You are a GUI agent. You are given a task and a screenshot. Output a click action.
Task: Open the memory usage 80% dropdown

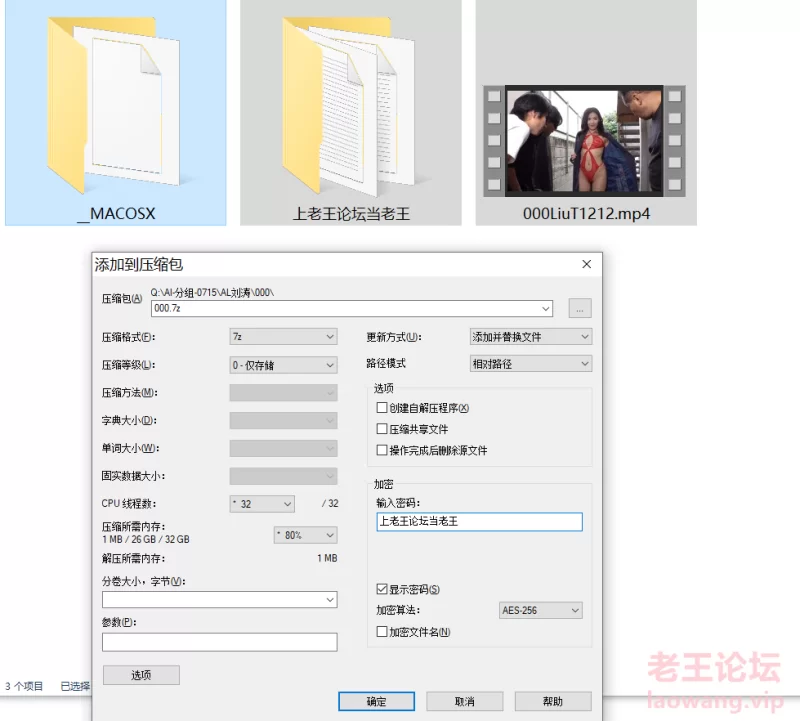click(x=306, y=535)
